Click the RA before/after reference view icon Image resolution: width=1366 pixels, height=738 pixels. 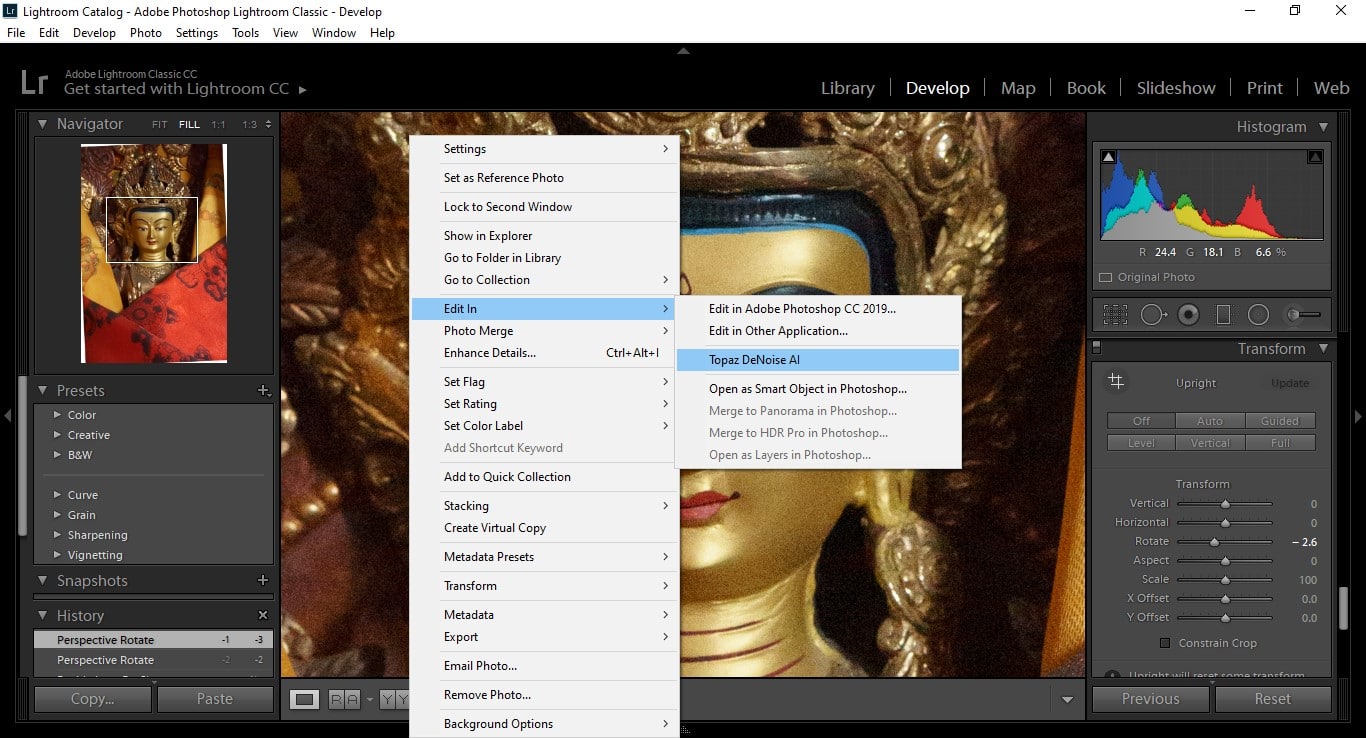click(x=344, y=700)
